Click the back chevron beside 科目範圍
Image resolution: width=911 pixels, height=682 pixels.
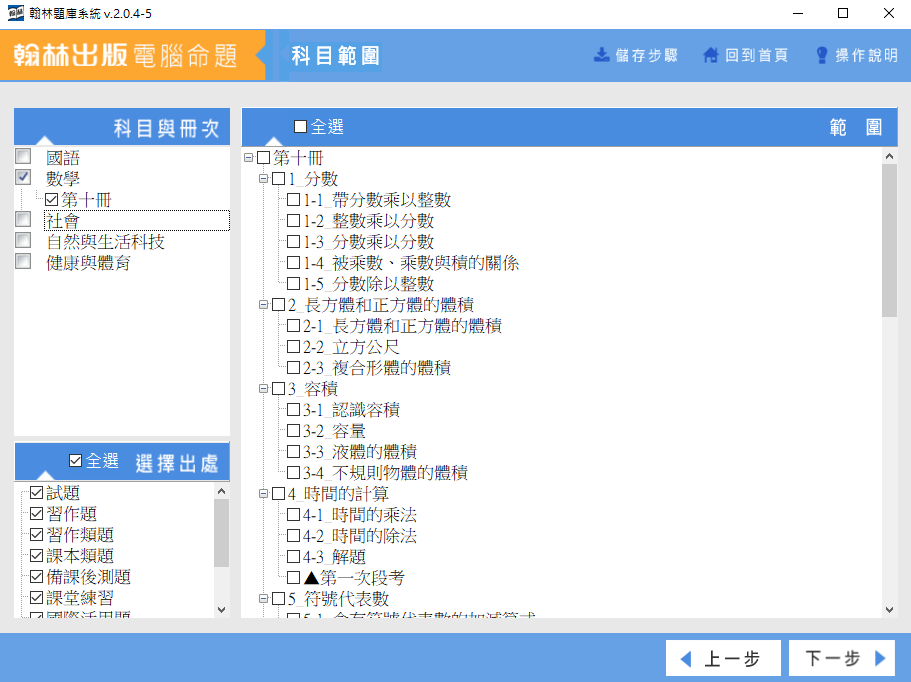[262, 55]
